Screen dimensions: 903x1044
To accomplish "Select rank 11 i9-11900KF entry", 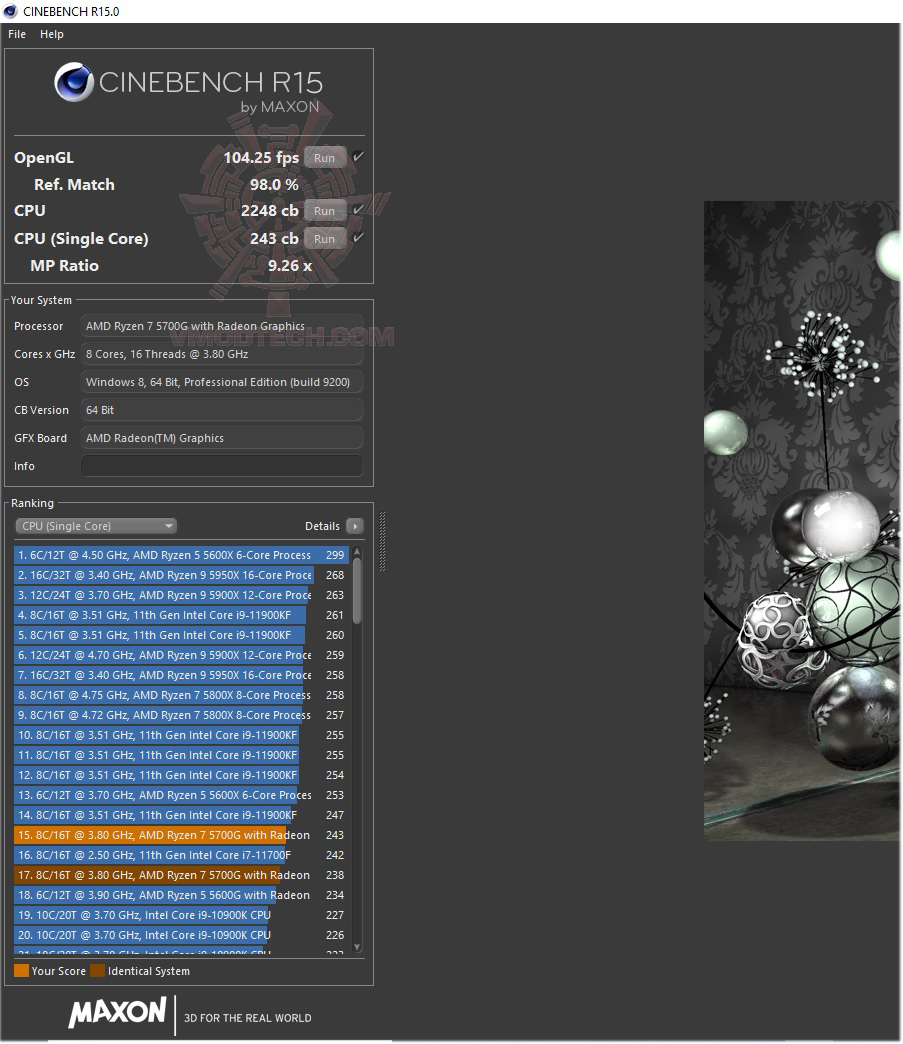I will (181, 755).
